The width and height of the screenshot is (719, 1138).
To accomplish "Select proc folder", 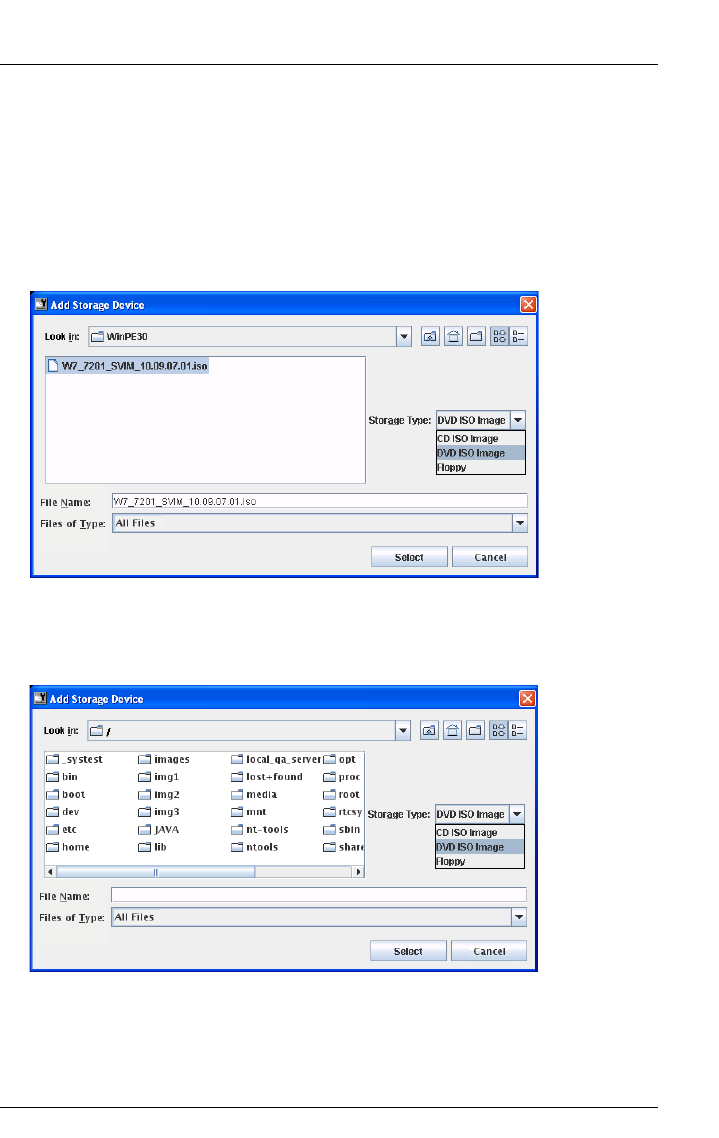I will tap(342, 777).
